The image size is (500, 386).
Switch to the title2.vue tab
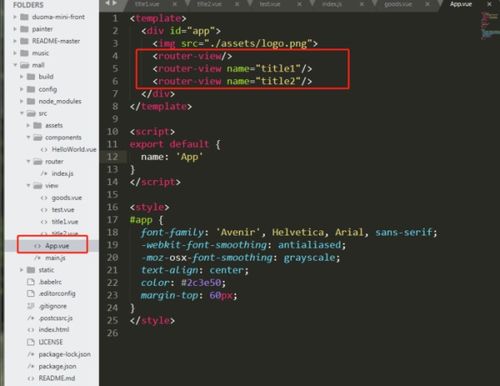(209, 4)
